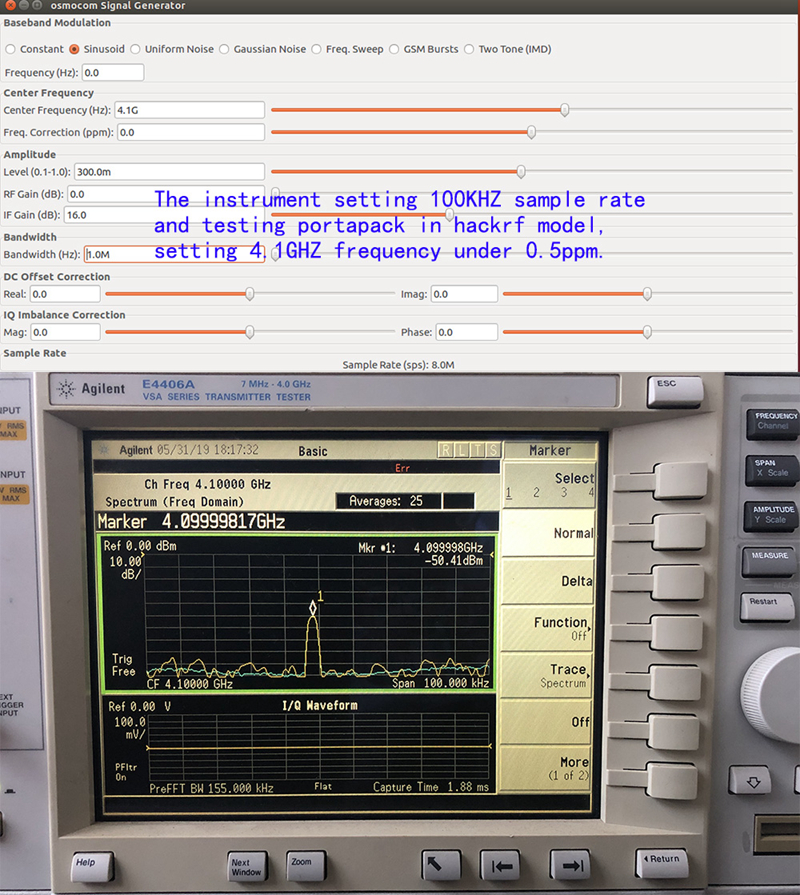Viewport: 800px width, 895px height.
Task: Click the right-arrow-to-bar key
Action: pyautogui.click(x=570, y=865)
